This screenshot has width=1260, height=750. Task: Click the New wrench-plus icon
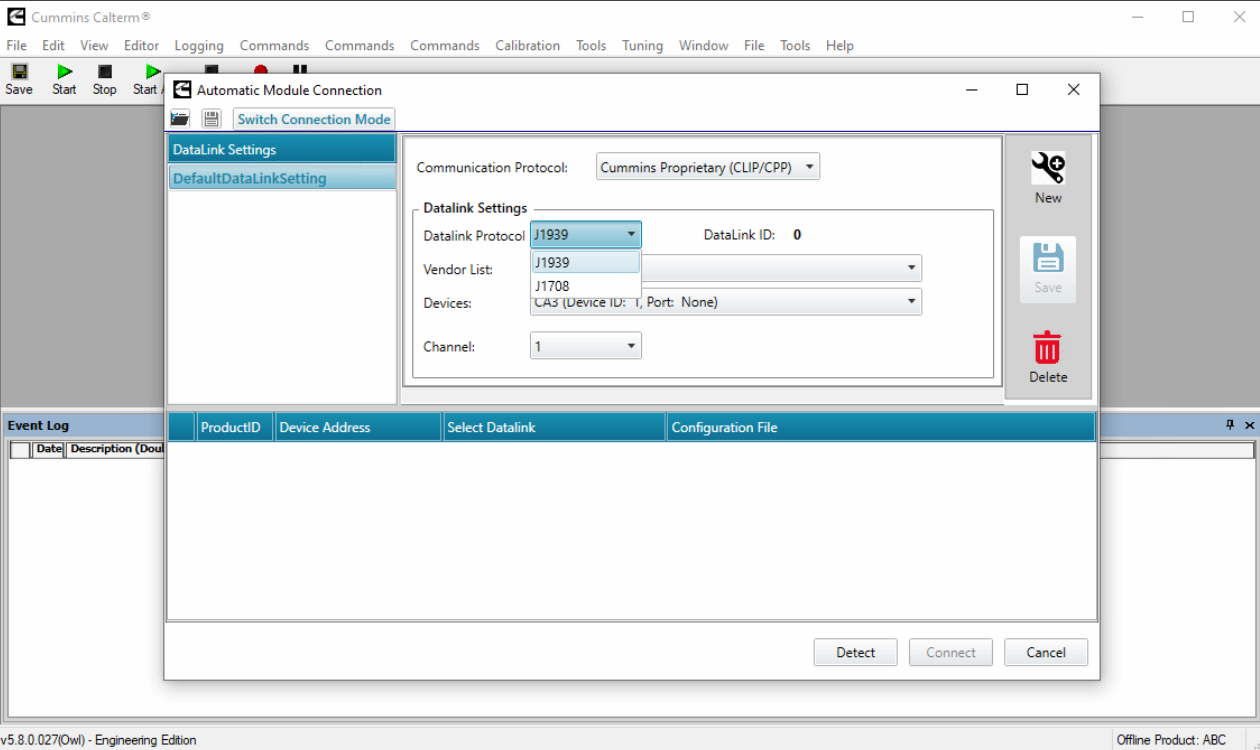1047,169
